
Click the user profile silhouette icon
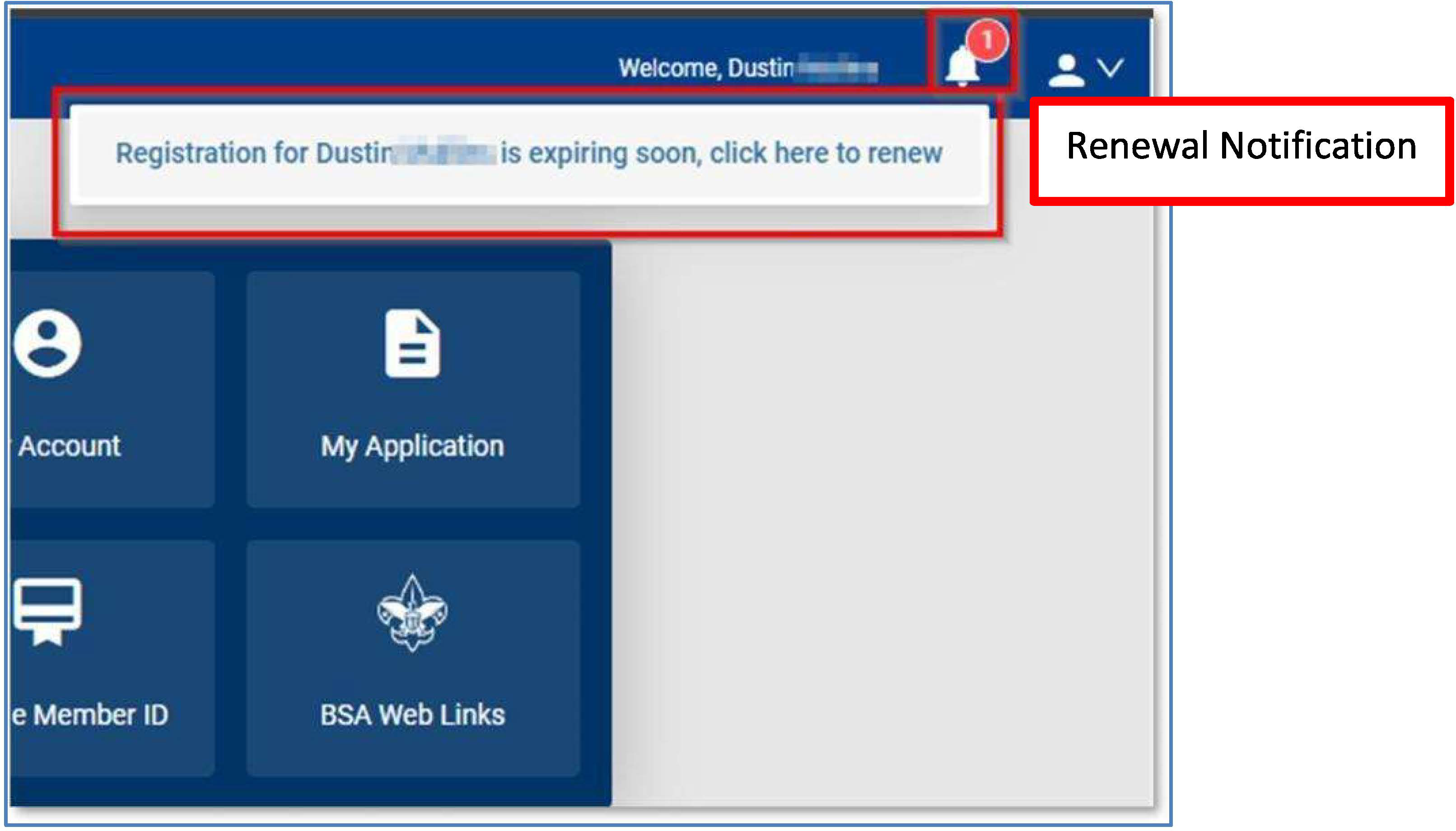[1065, 70]
